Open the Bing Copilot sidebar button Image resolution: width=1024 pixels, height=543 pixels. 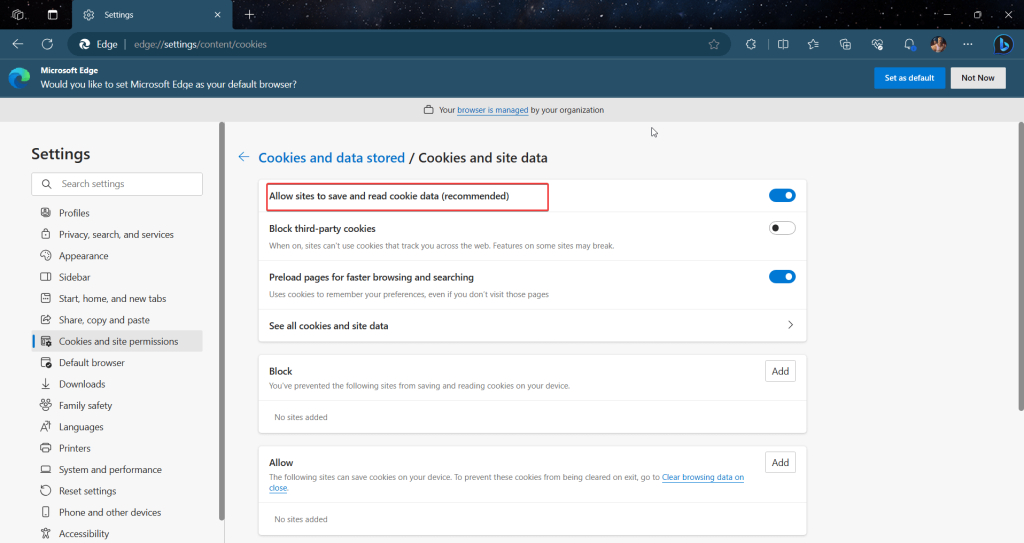pyautogui.click(x=1003, y=44)
